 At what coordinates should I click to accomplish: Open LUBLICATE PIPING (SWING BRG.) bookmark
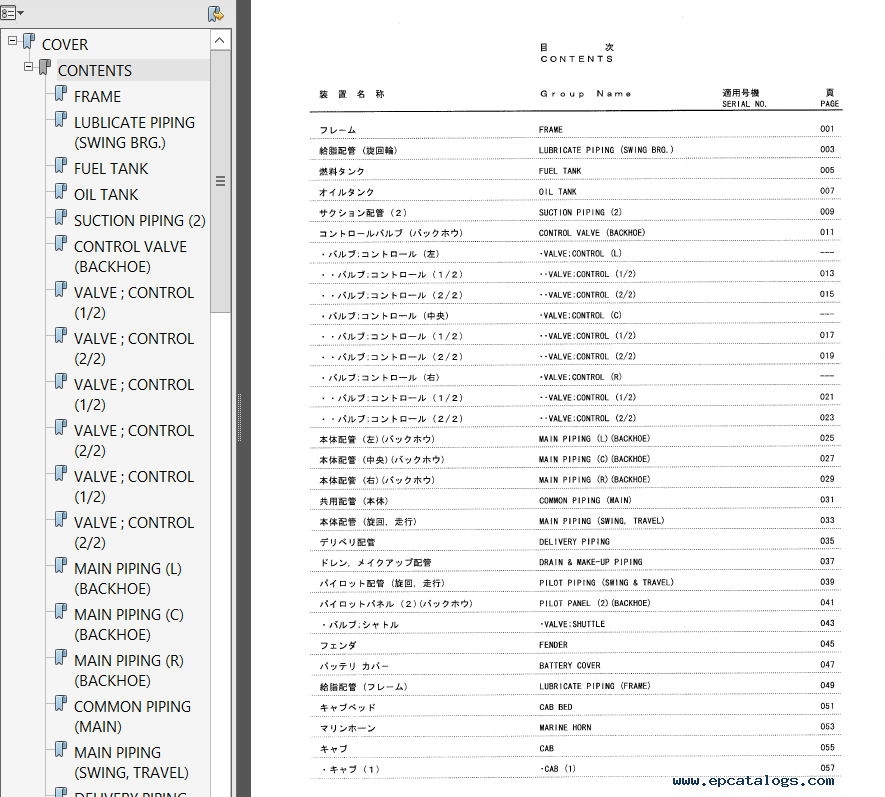pyautogui.click(x=134, y=133)
